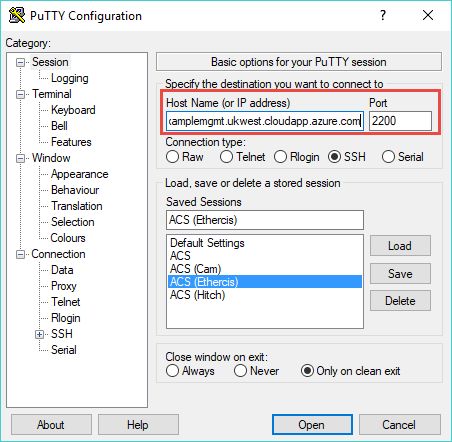The image size is (452, 442).
Task: Set close window on exit to Never
Action: point(240,371)
